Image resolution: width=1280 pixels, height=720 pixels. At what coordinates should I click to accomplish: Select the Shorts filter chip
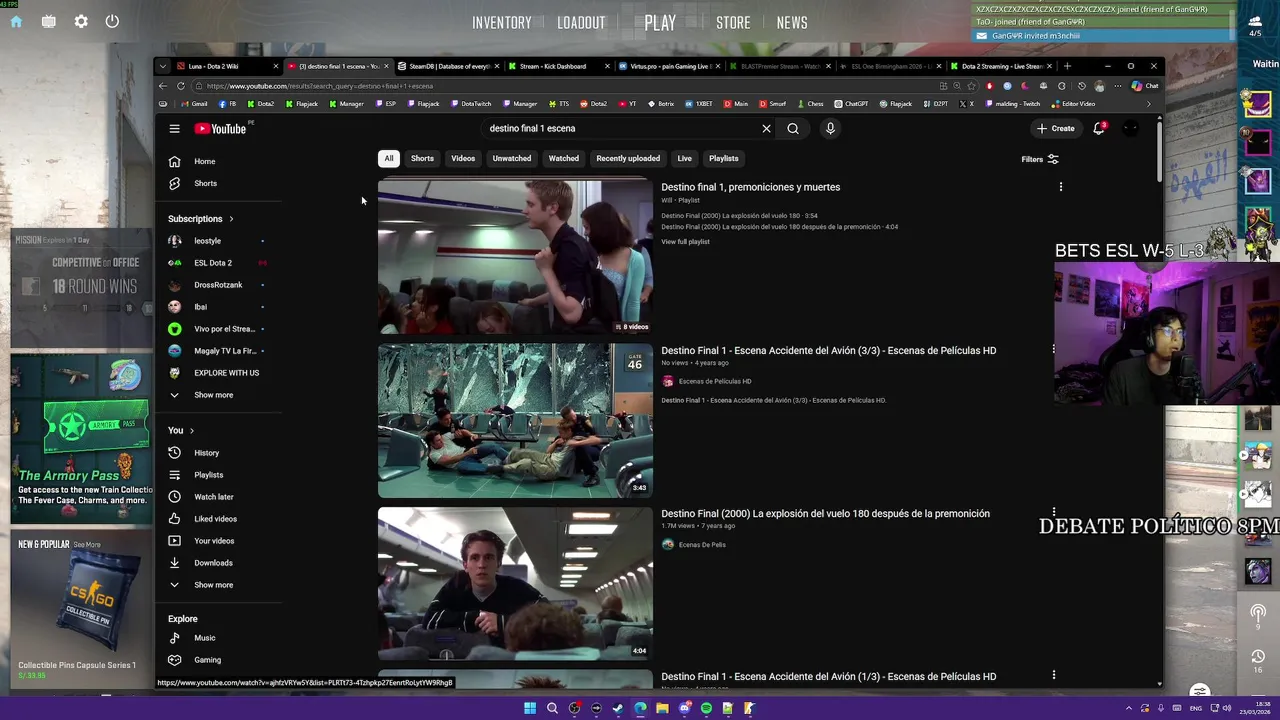point(422,158)
